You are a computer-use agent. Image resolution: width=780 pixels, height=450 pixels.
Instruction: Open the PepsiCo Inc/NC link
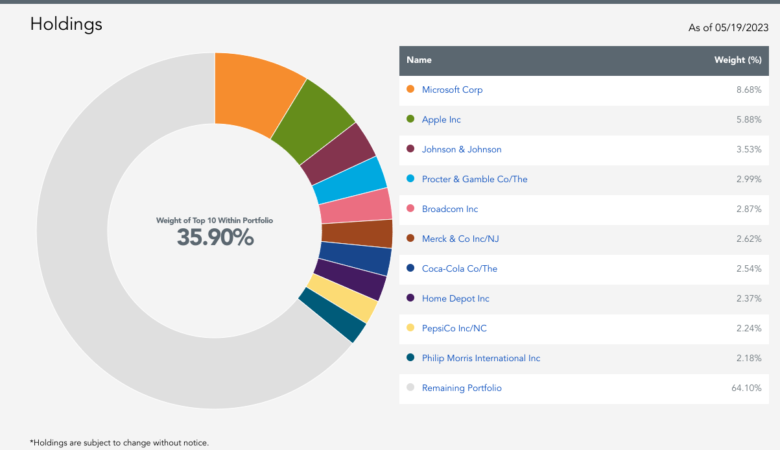(x=454, y=329)
